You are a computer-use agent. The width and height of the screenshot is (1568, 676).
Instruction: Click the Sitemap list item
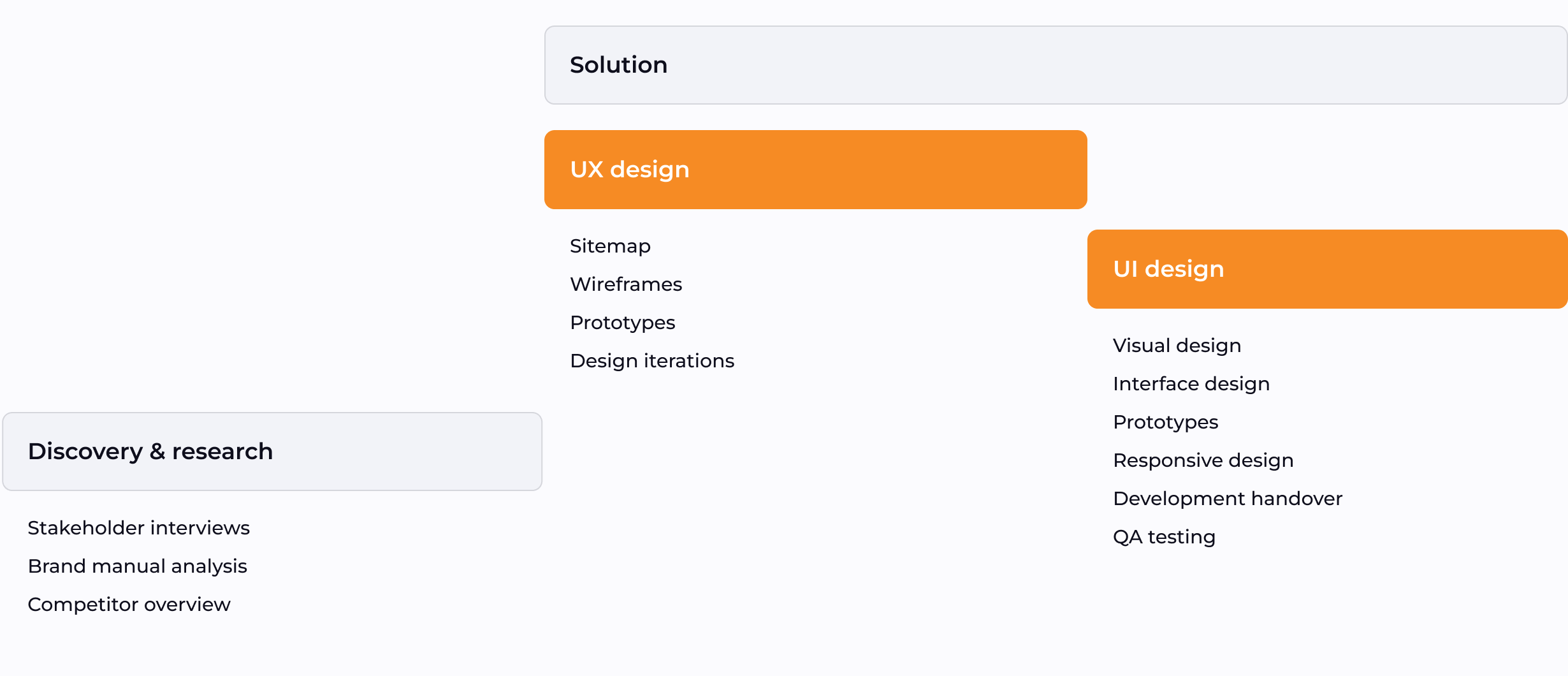click(x=610, y=246)
